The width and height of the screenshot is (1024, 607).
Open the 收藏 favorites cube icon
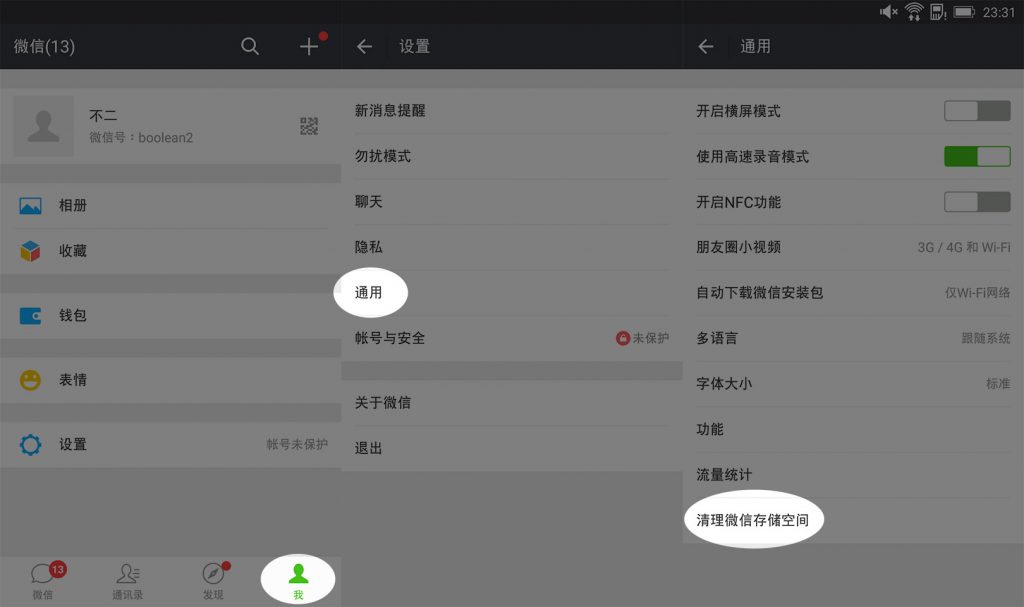tap(30, 251)
